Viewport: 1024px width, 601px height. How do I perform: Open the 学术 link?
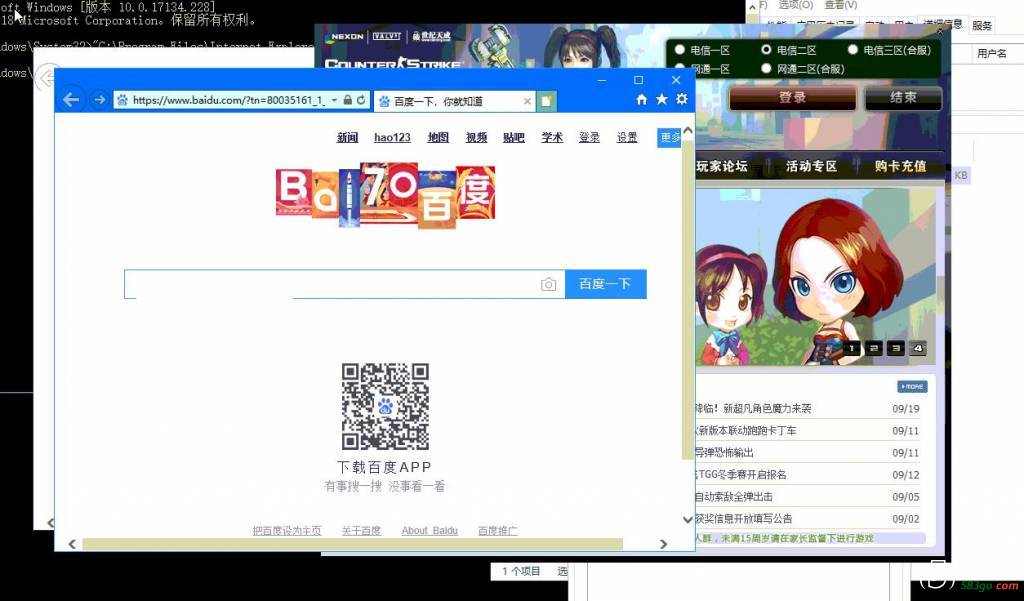[552, 137]
